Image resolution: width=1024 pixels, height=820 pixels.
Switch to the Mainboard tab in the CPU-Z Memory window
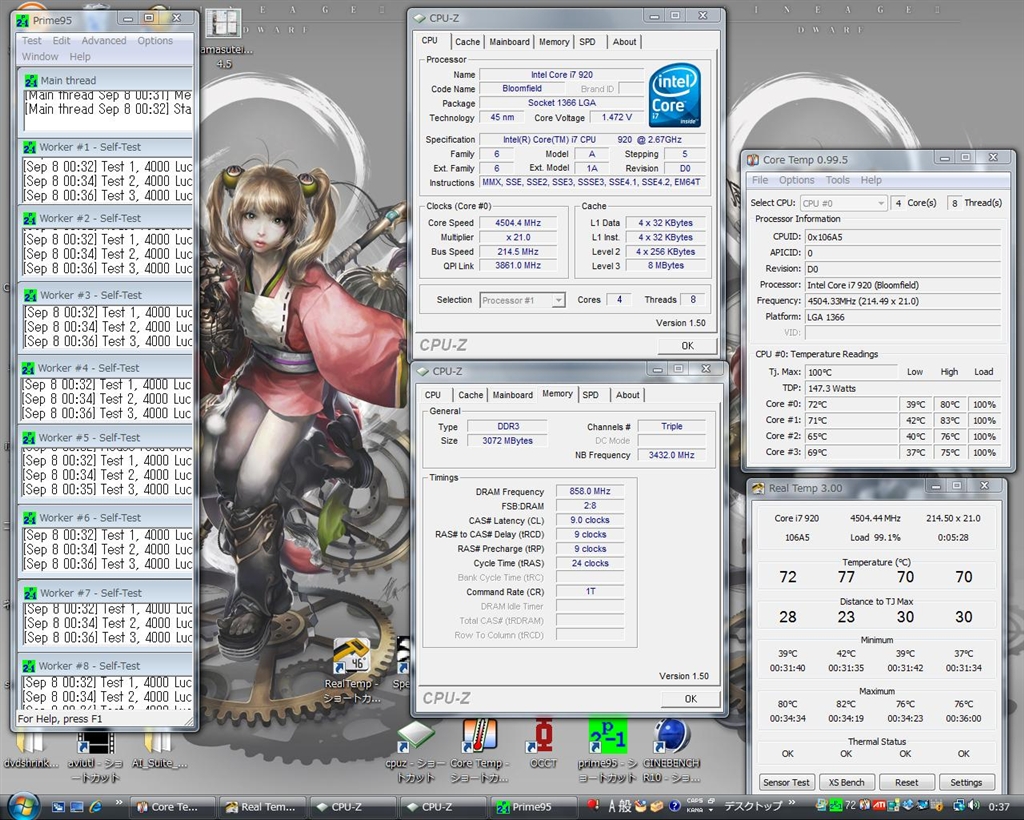coord(512,395)
